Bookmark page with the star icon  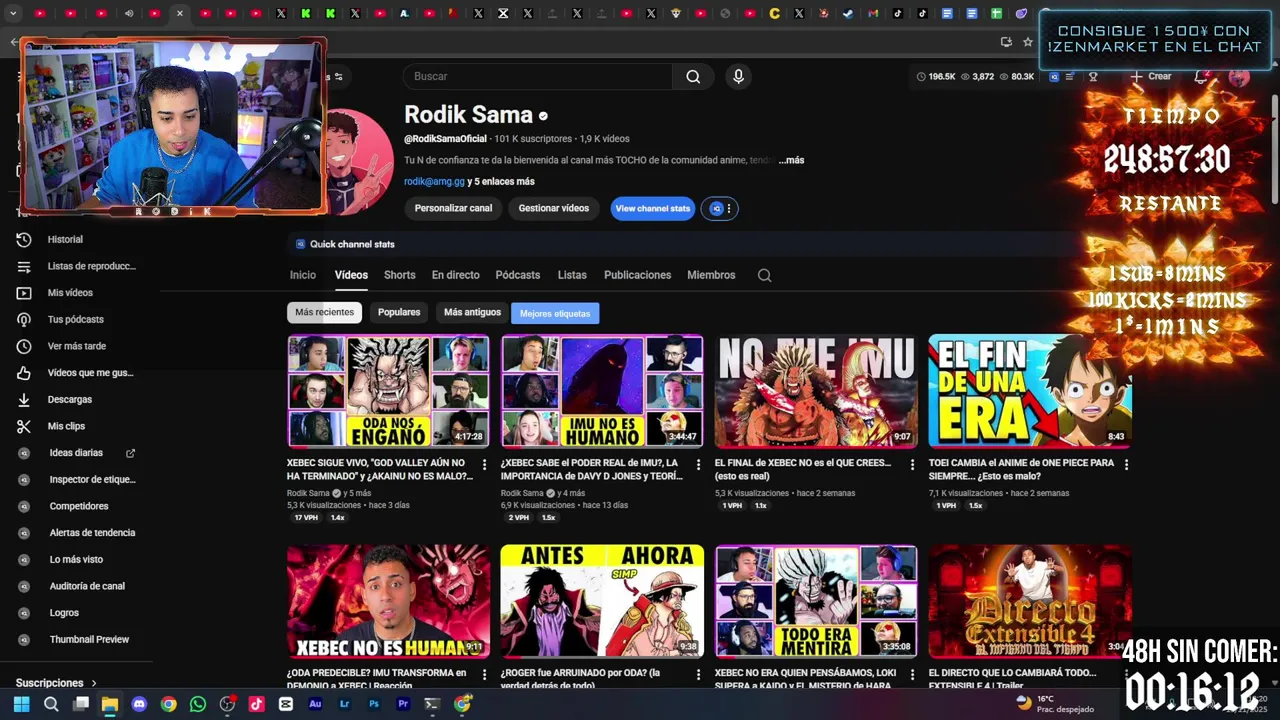point(1027,42)
